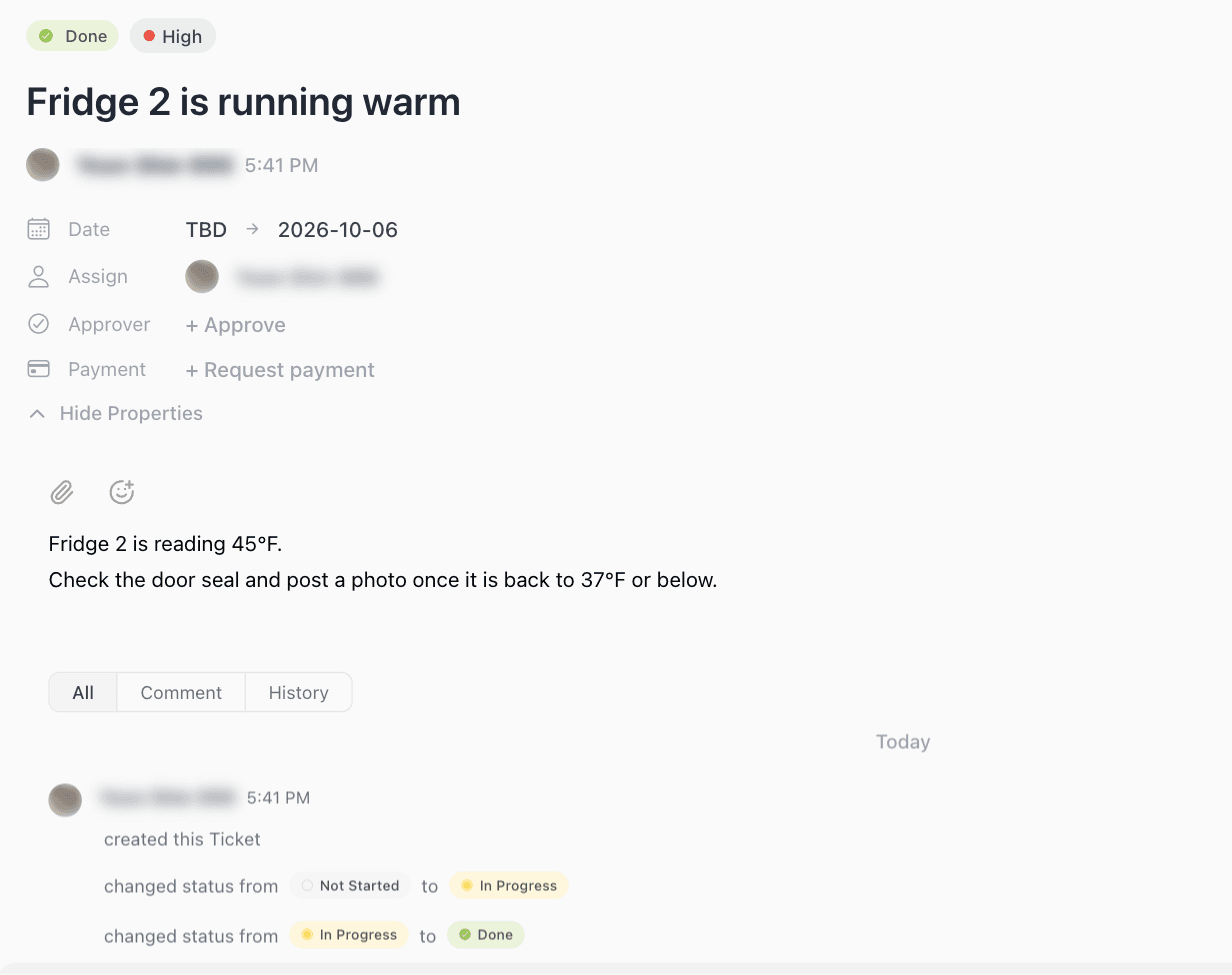Click the author avatar under the title
1232x975 pixels.
coord(43,165)
